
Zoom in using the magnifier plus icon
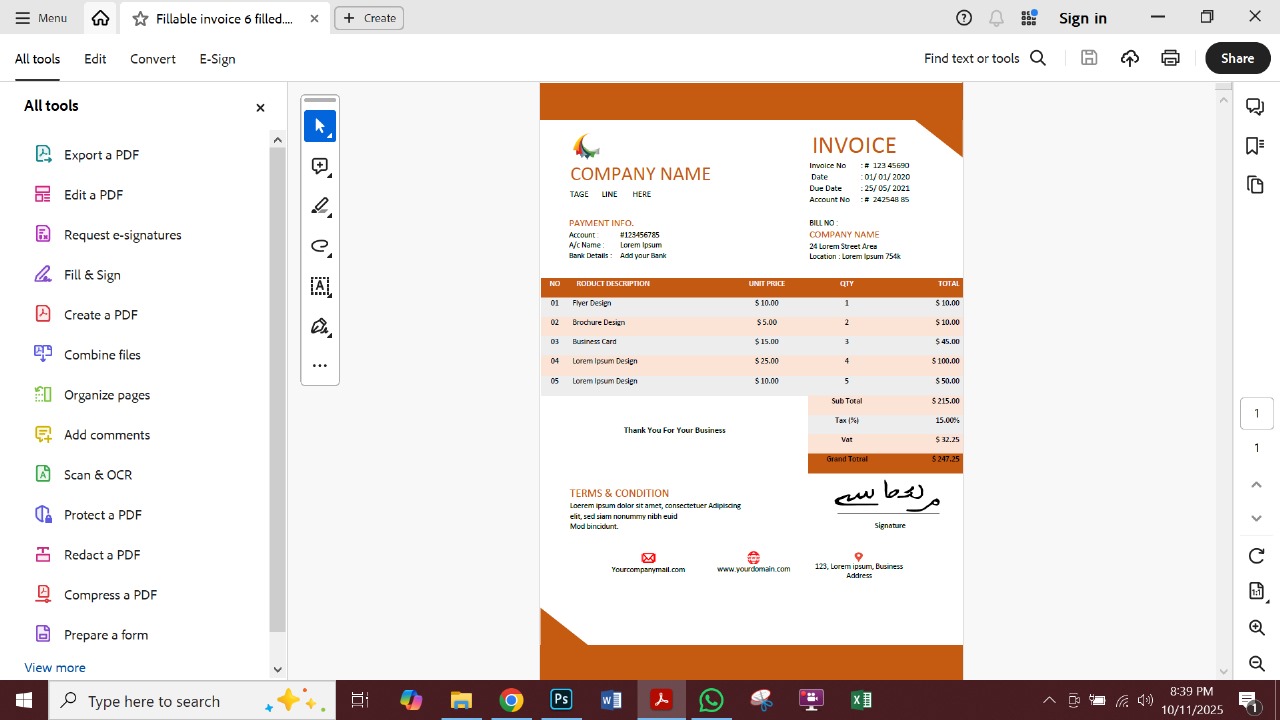1257,628
